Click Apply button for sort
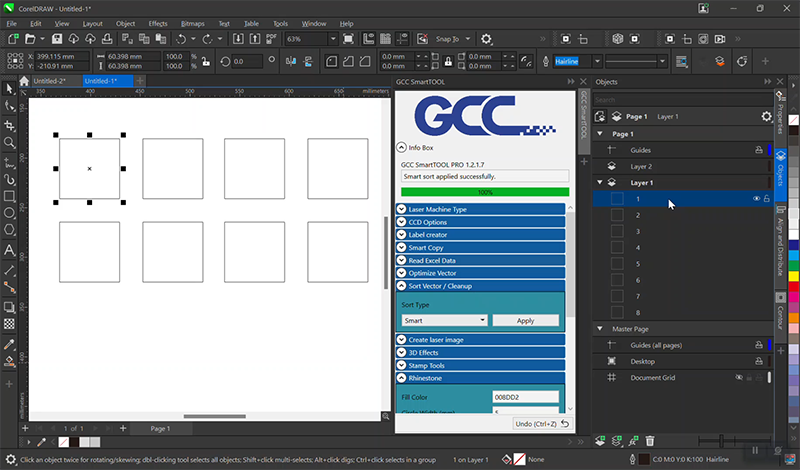The image size is (800, 470). point(526,321)
